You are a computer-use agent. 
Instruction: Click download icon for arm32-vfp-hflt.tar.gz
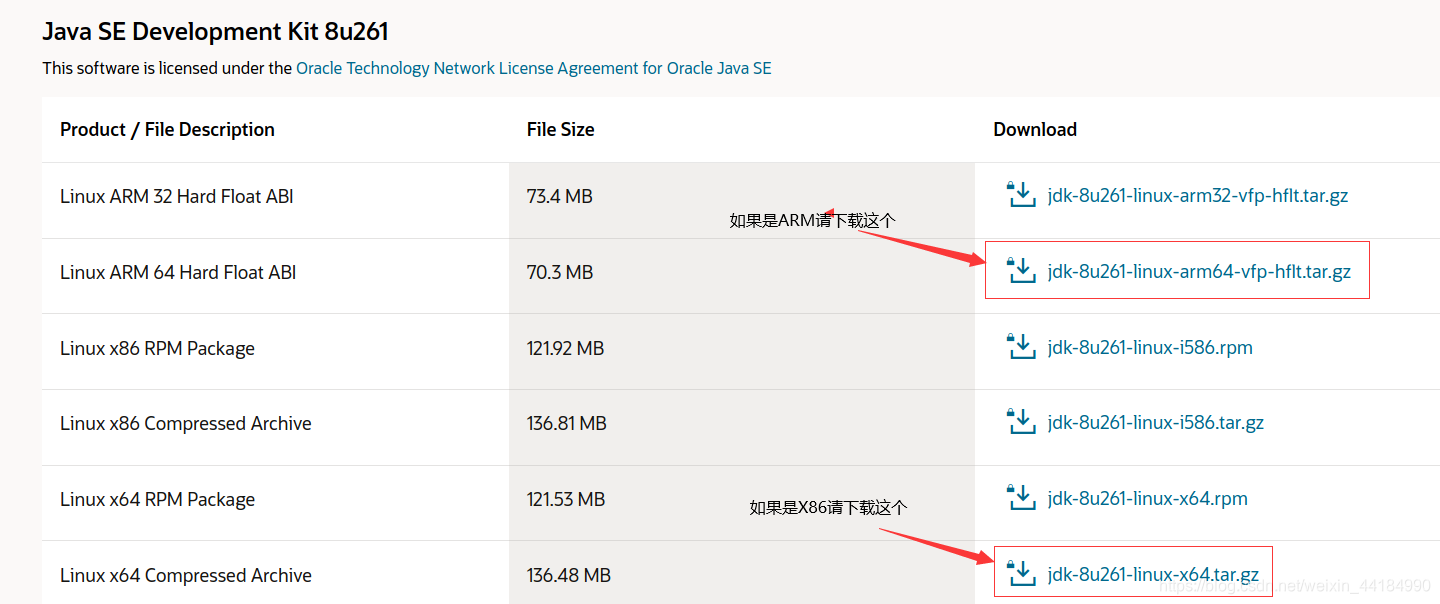tap(1020, 194)
